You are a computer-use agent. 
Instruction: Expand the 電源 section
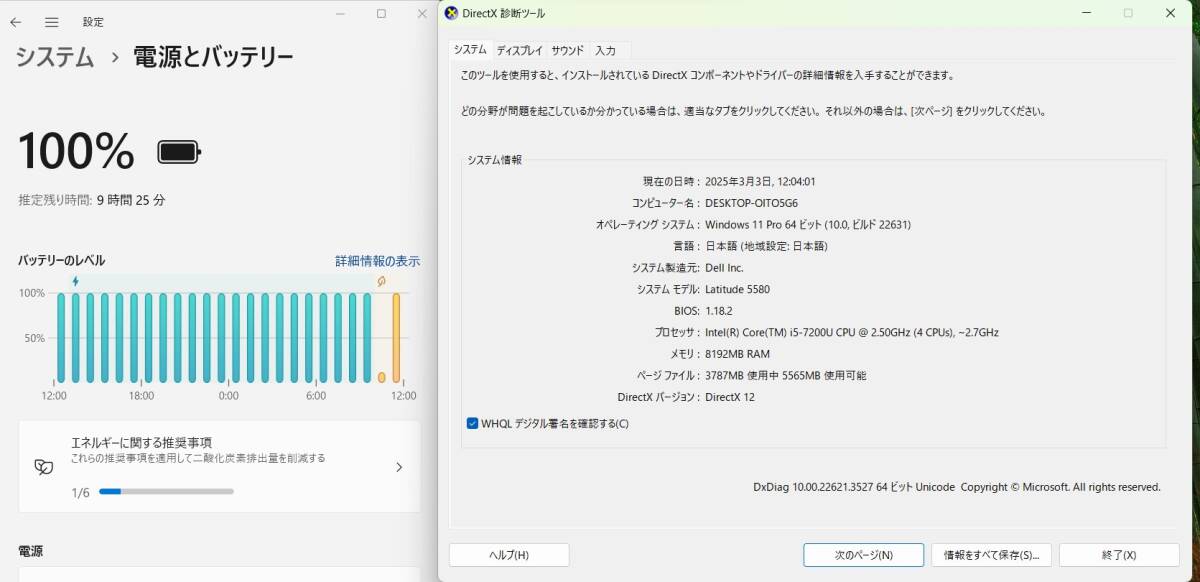tap(30, 551)
